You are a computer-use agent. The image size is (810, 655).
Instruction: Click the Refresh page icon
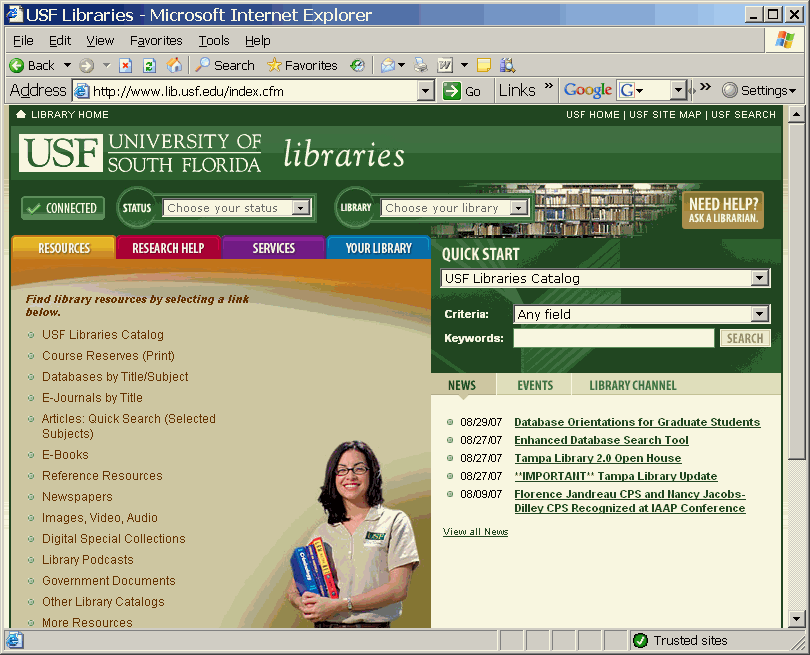point(149,65)
